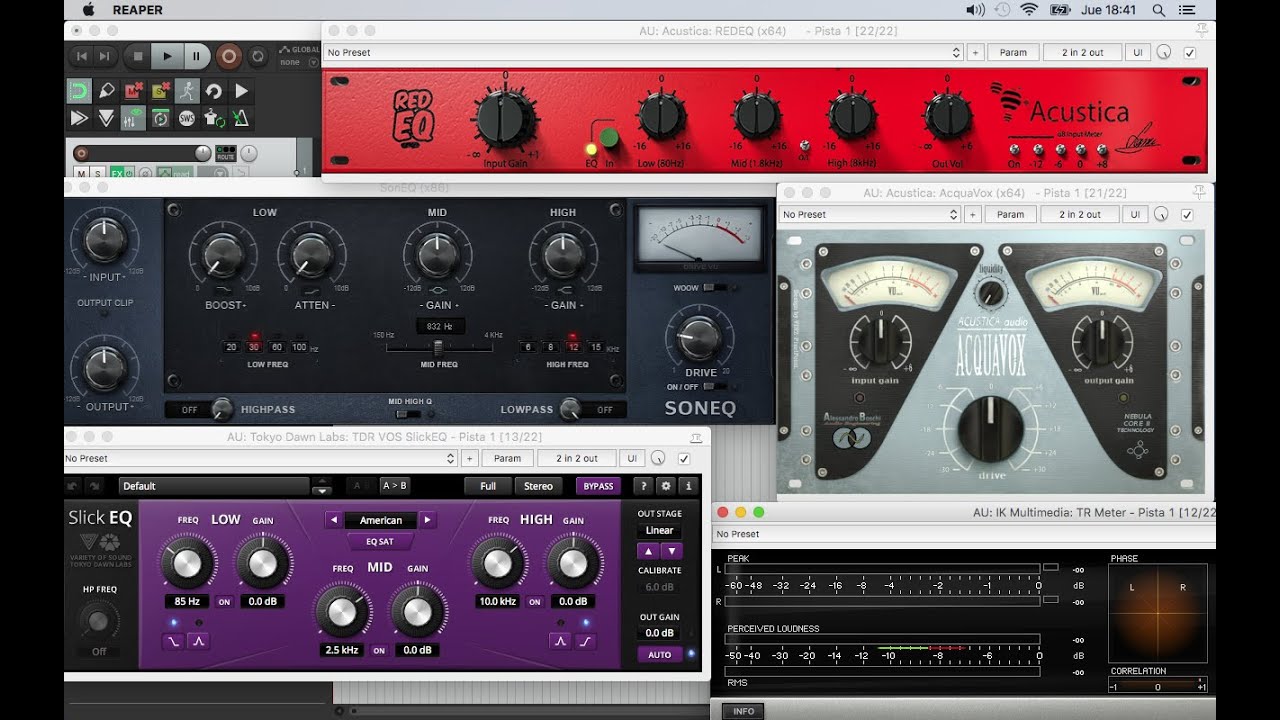
Task: Toggle the mixer visibility toolbar icon
Action: point(133,118)
